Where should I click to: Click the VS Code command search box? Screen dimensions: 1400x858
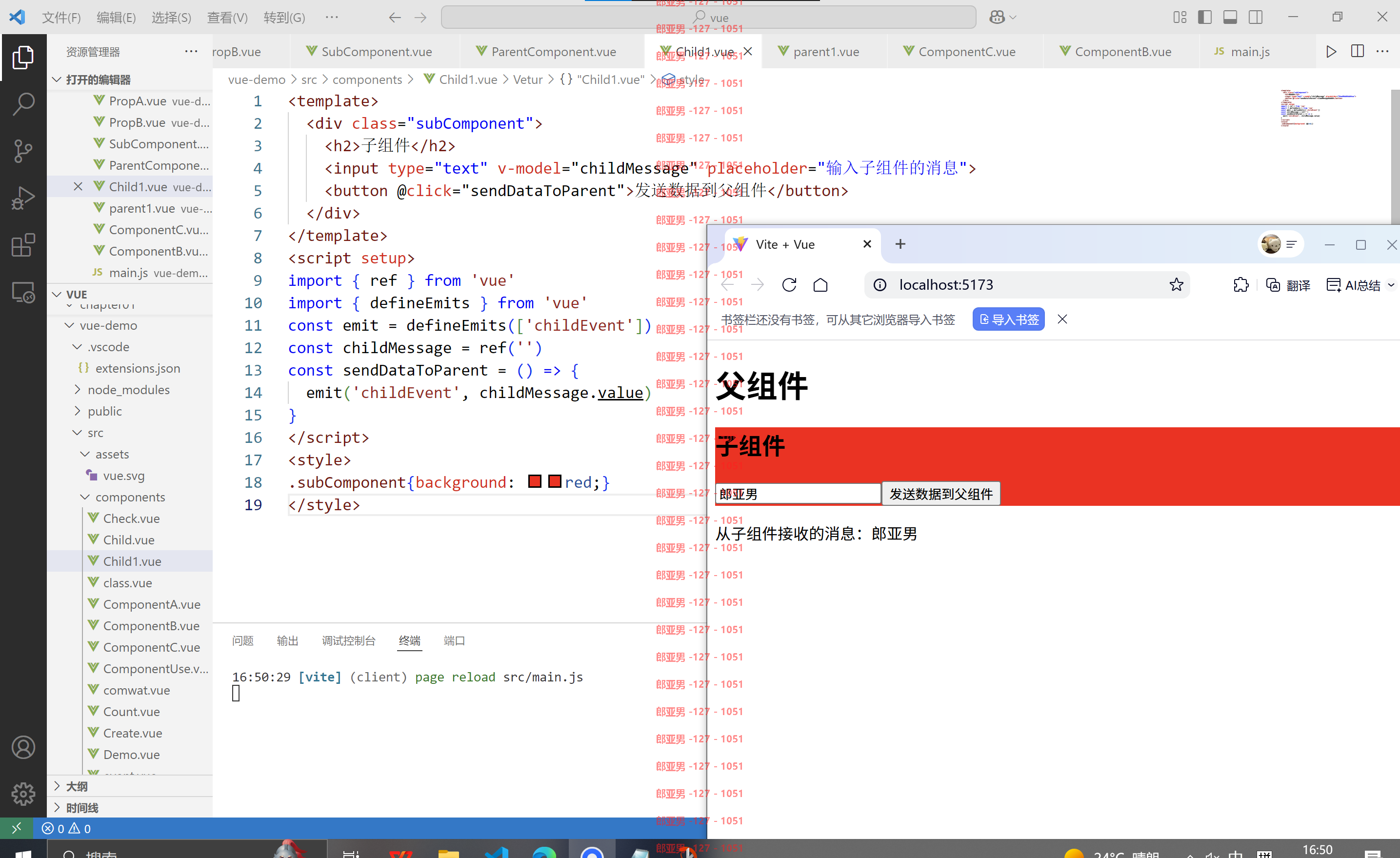tap(708, 17)
